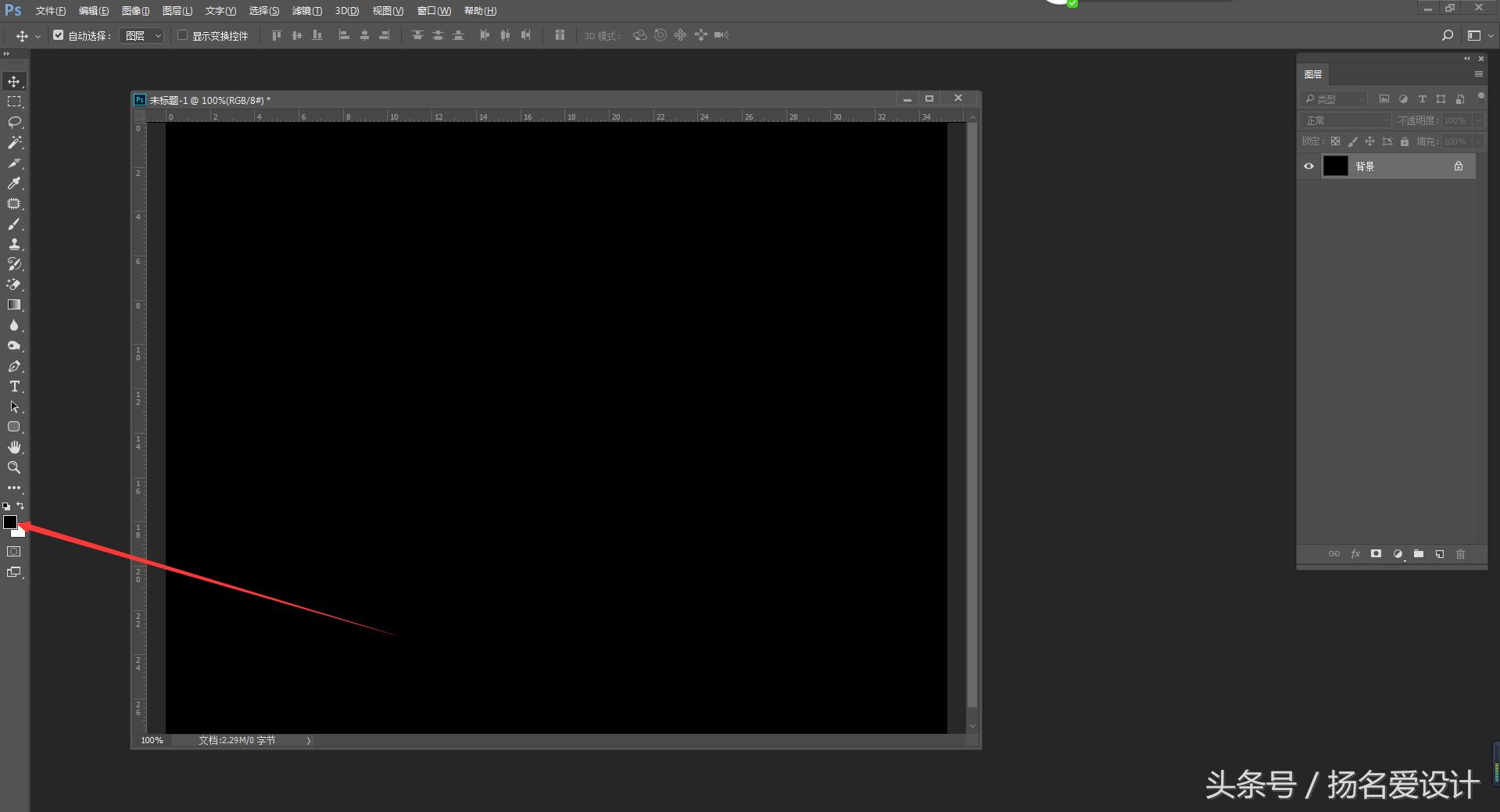Switch to the 图层 panel tab
Screen dimensions: 1500x812
pyautogui.click(x=1313, y=74)
